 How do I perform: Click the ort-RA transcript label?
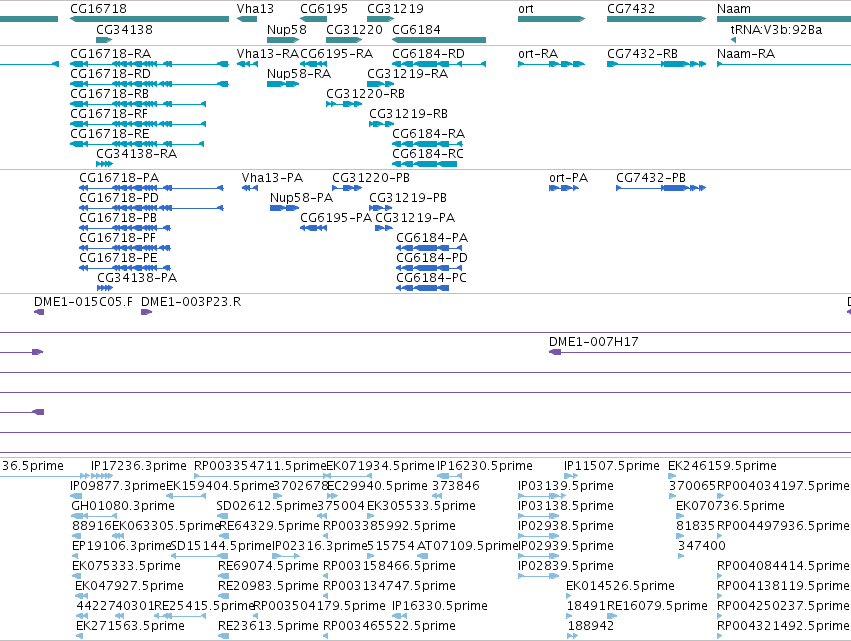point(538,53)
